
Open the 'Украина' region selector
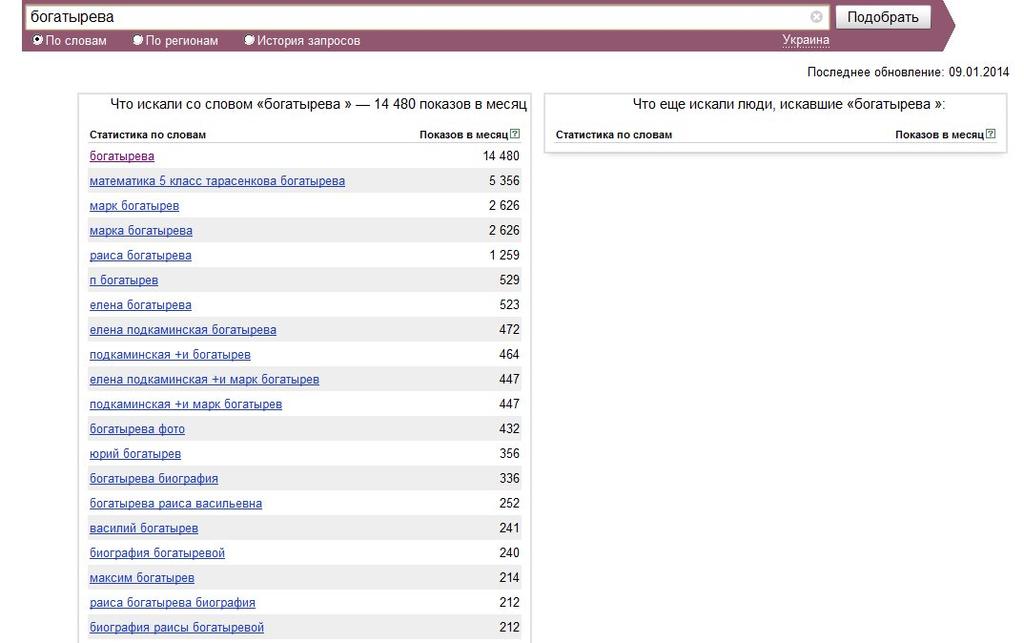point(806,40)
